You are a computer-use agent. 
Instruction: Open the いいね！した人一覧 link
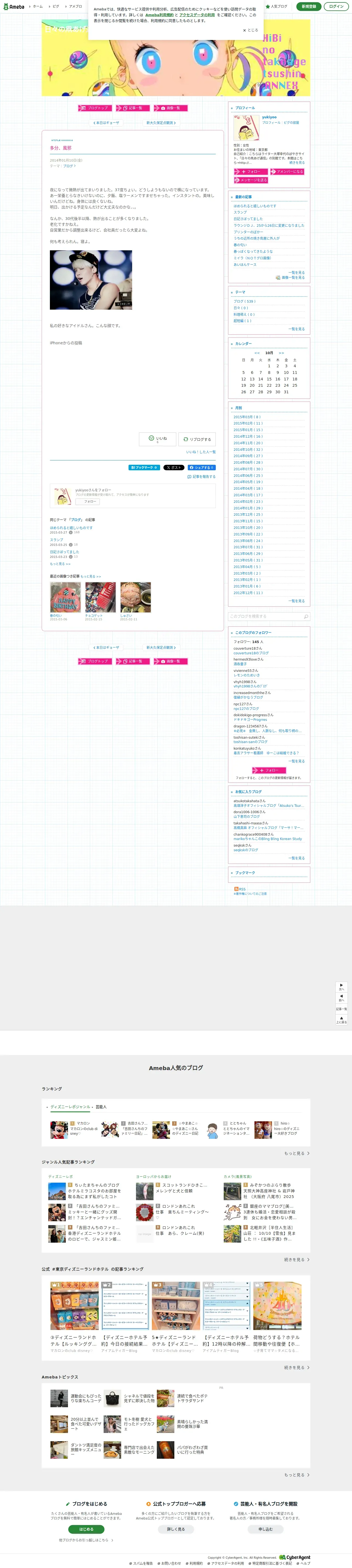coord(200,452)
